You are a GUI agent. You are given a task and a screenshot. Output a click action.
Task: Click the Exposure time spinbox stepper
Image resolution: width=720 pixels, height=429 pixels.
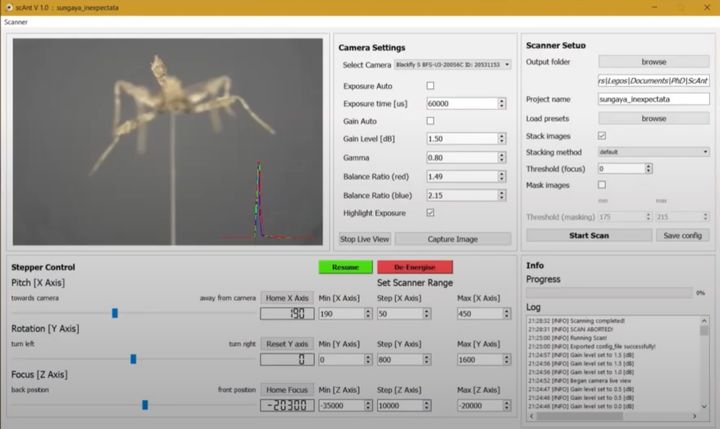click(500, 103)
